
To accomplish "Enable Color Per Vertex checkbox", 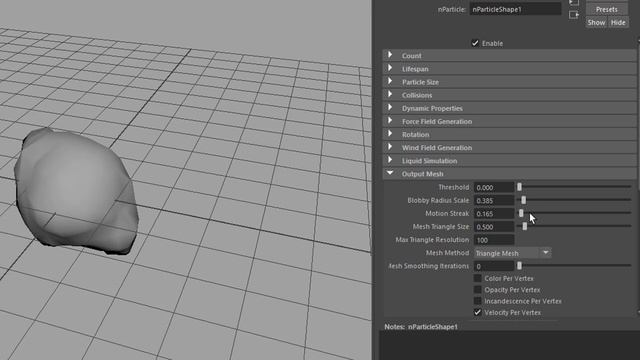I will [x=477, y=278].
